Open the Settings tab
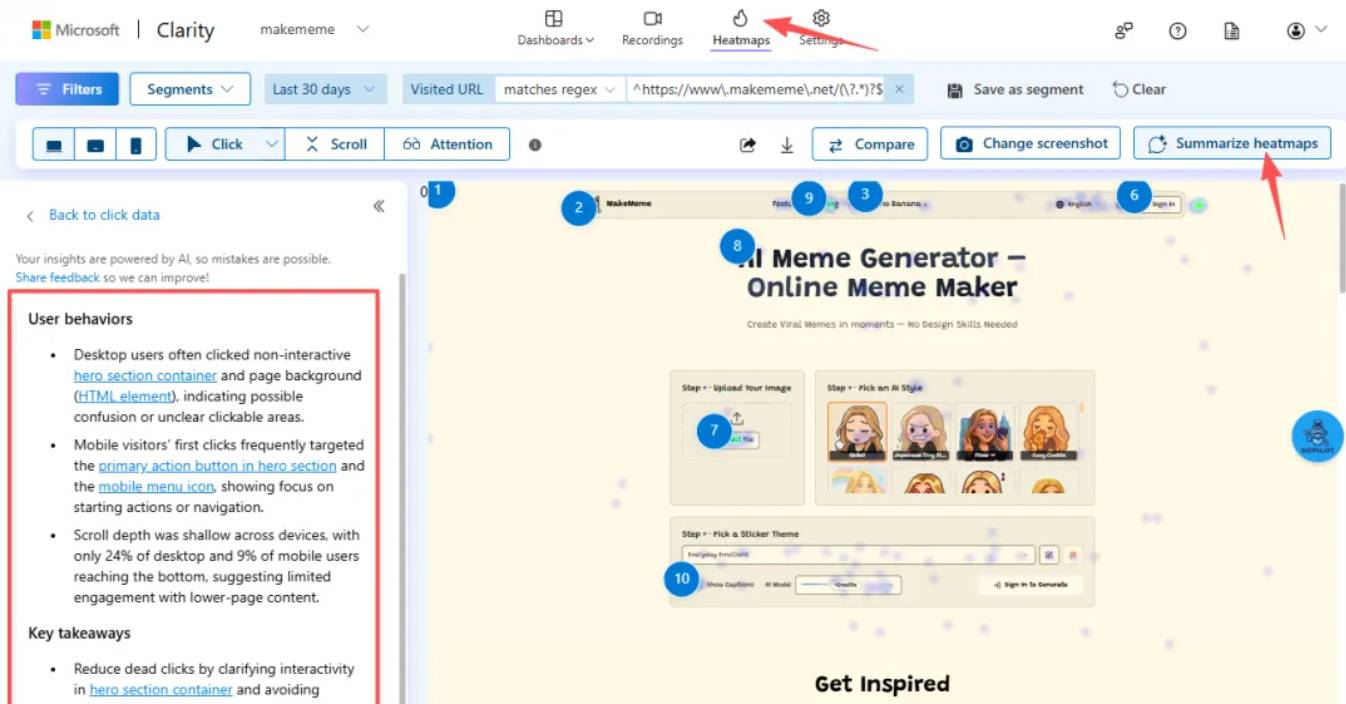This screenshot has width=1346, height=704. click(x=821, y=29)
